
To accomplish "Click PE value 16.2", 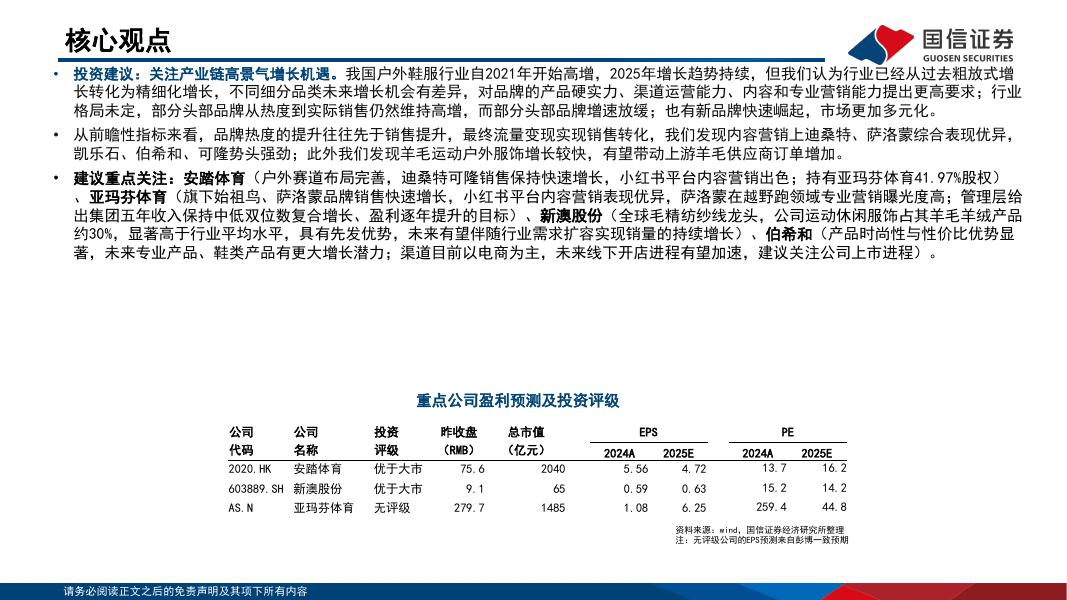I will pyautogui.click(x=834, y=468).
